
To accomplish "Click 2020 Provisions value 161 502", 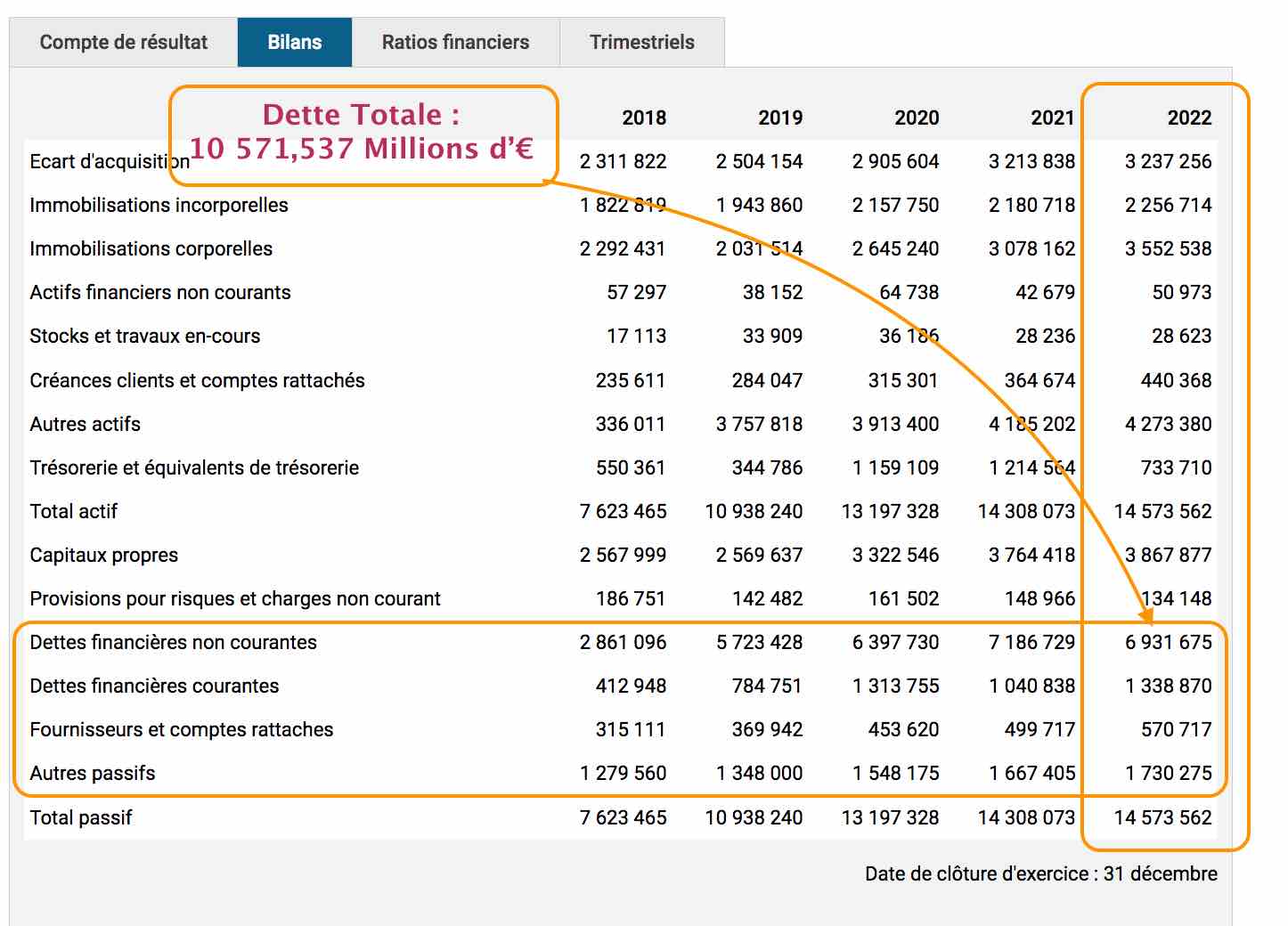I will click(x=903, y=598).
